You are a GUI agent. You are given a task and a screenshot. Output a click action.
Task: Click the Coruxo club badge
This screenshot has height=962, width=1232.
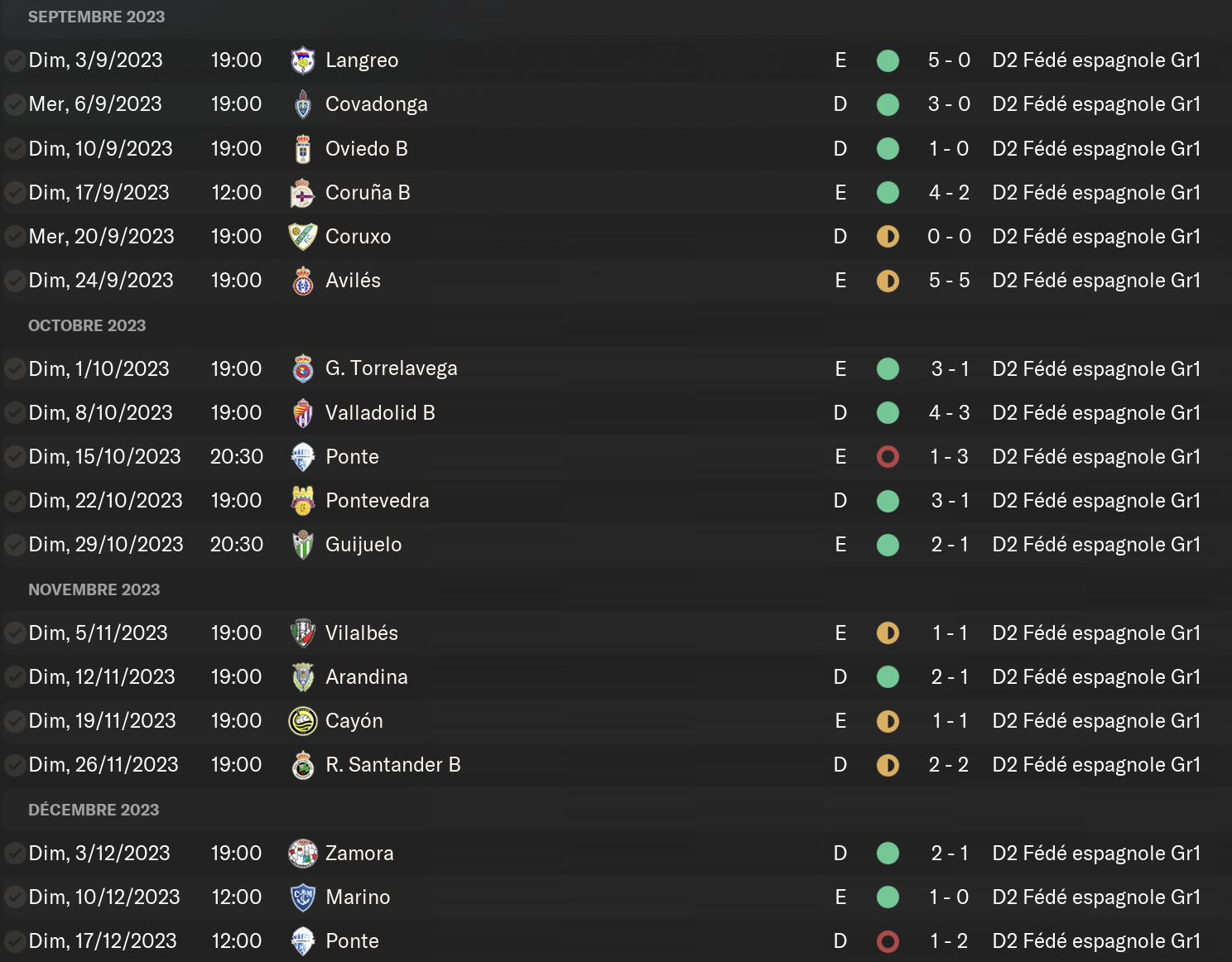click(x=303, y=237)
